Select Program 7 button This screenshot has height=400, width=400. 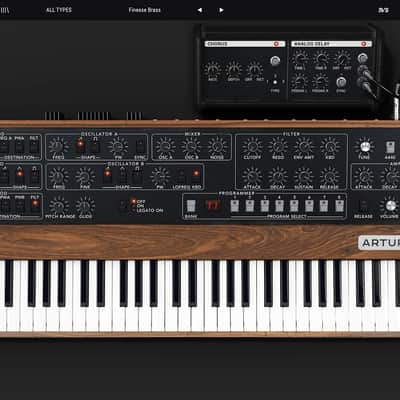tap(324, 206)
